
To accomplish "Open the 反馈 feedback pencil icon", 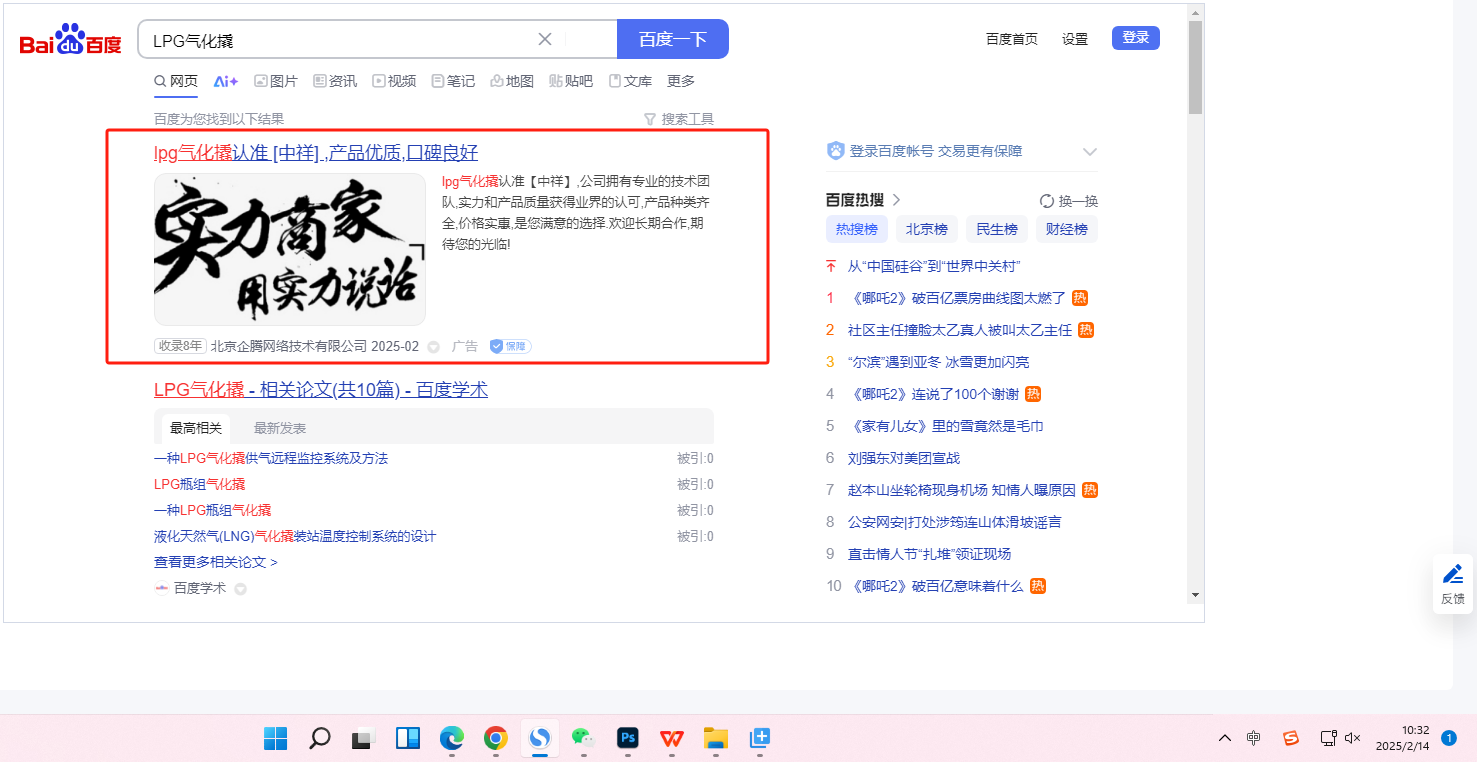I will [x=1452, y=584].
